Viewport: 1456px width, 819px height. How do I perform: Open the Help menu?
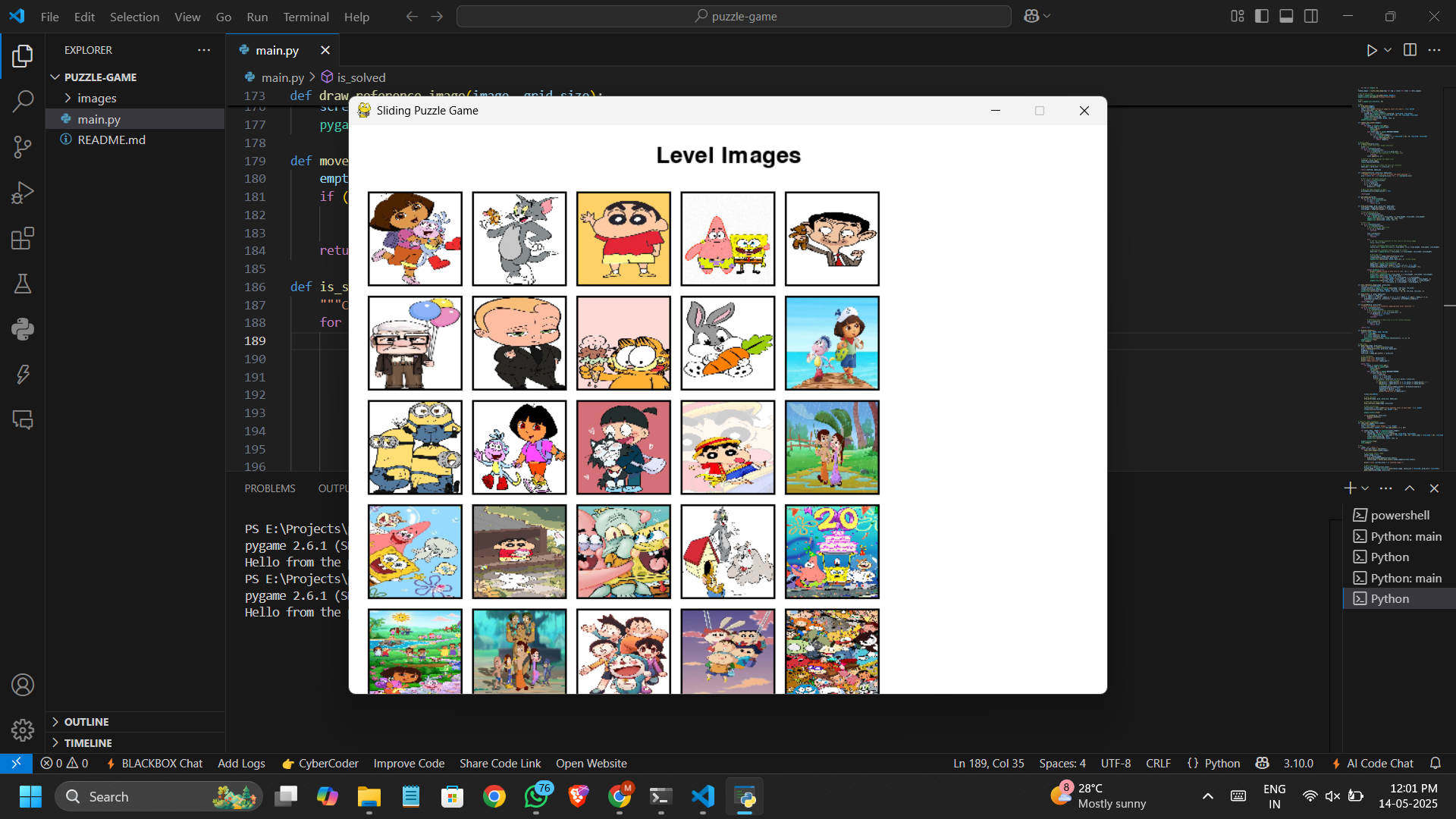coord(356,17)
